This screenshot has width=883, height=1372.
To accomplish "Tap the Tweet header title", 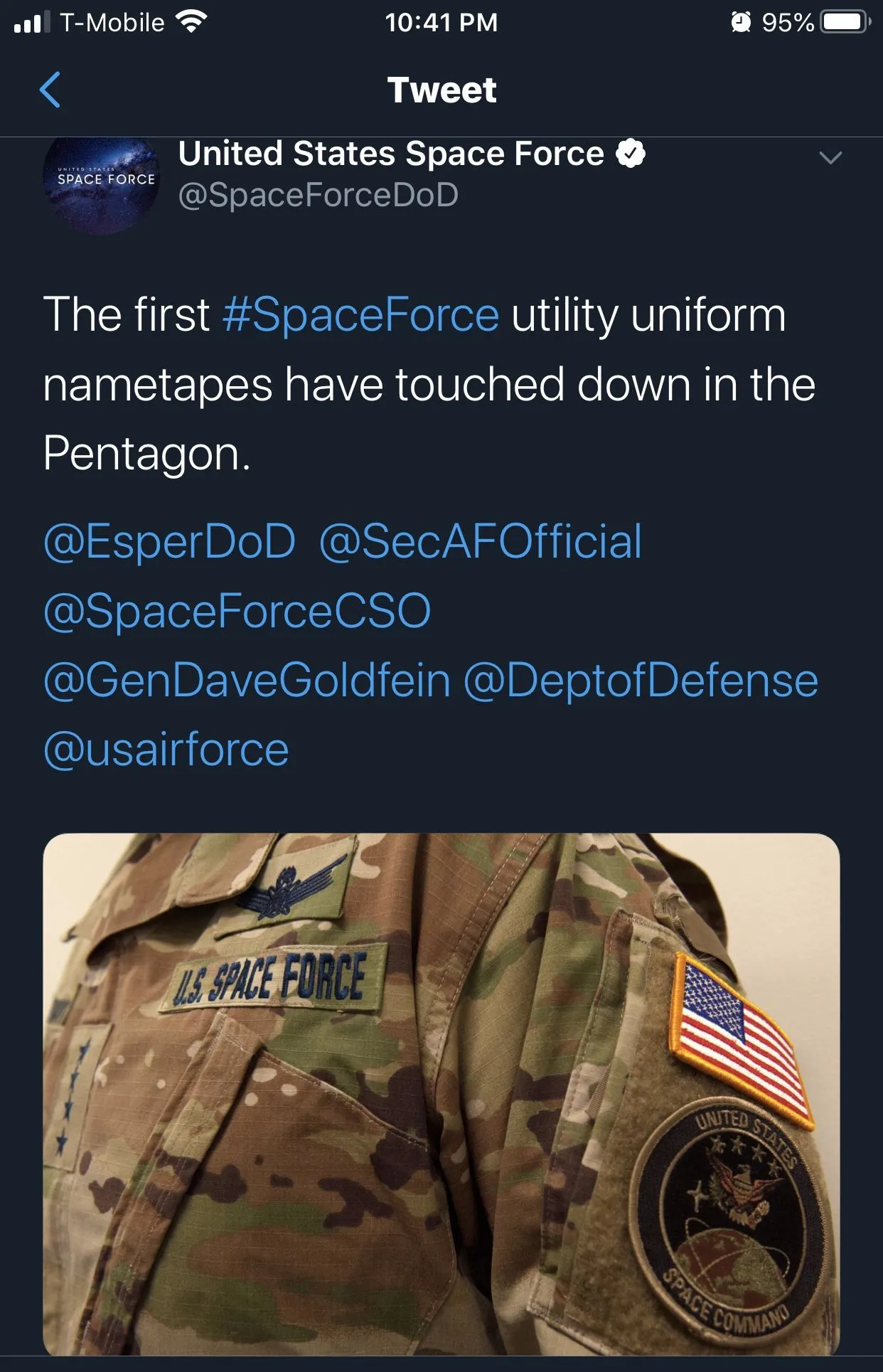I will pos(442,90).
